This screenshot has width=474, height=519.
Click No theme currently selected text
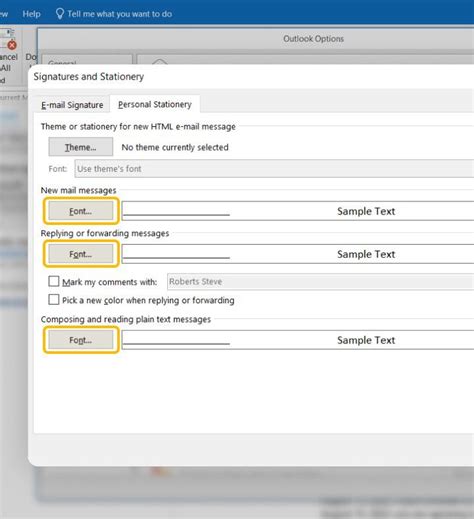175,147
